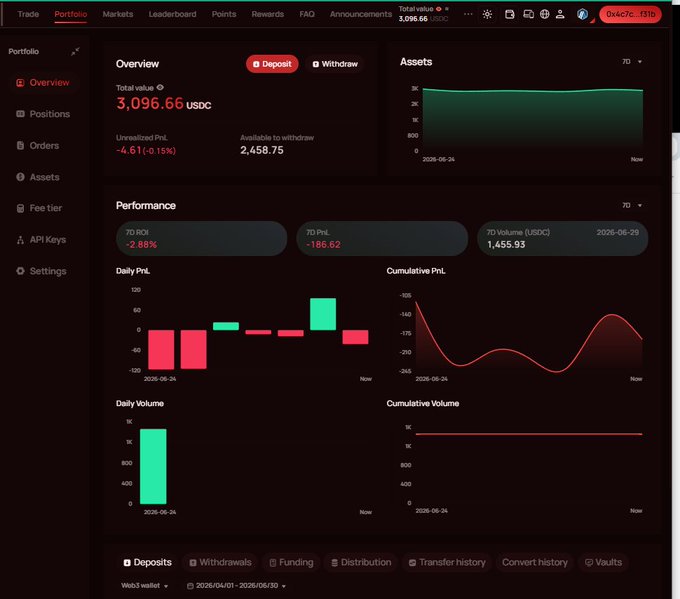Image resolution: width=680 pixels, height=599 pixels.
Task: Open the Web3 wallet dropdown
Action: pos(144,586)
